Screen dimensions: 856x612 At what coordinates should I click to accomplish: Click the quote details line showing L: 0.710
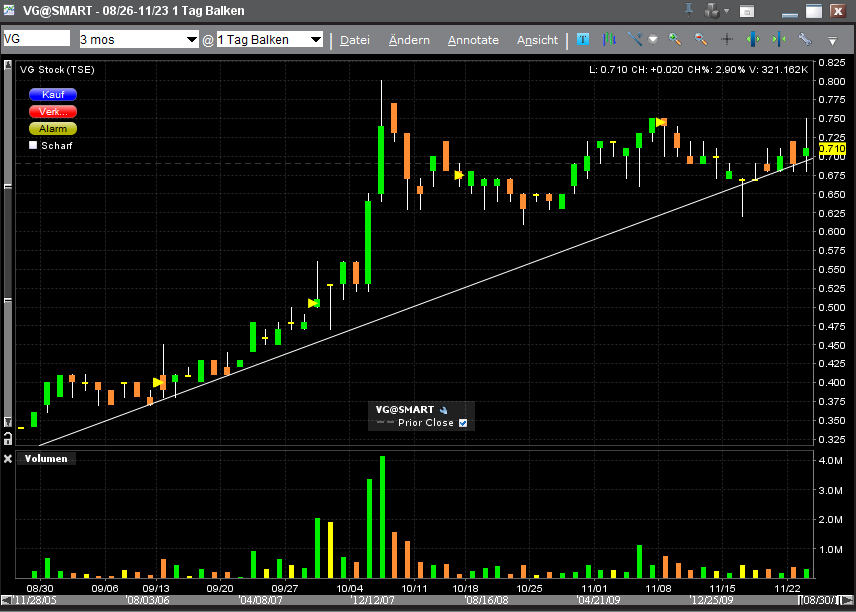698,69
